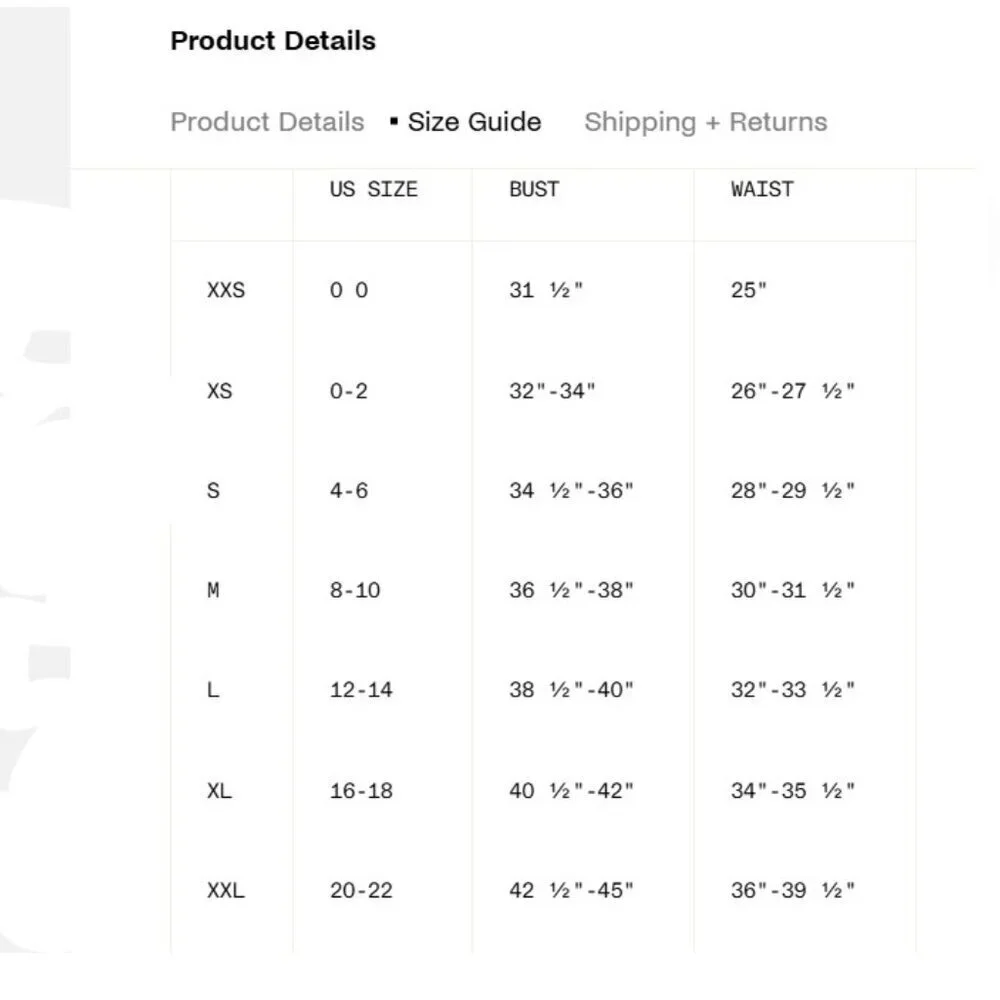Select the XXS size row label
Image resolution: width=1000 pixels, height=1000 pixels.
[x=225, y=291]
